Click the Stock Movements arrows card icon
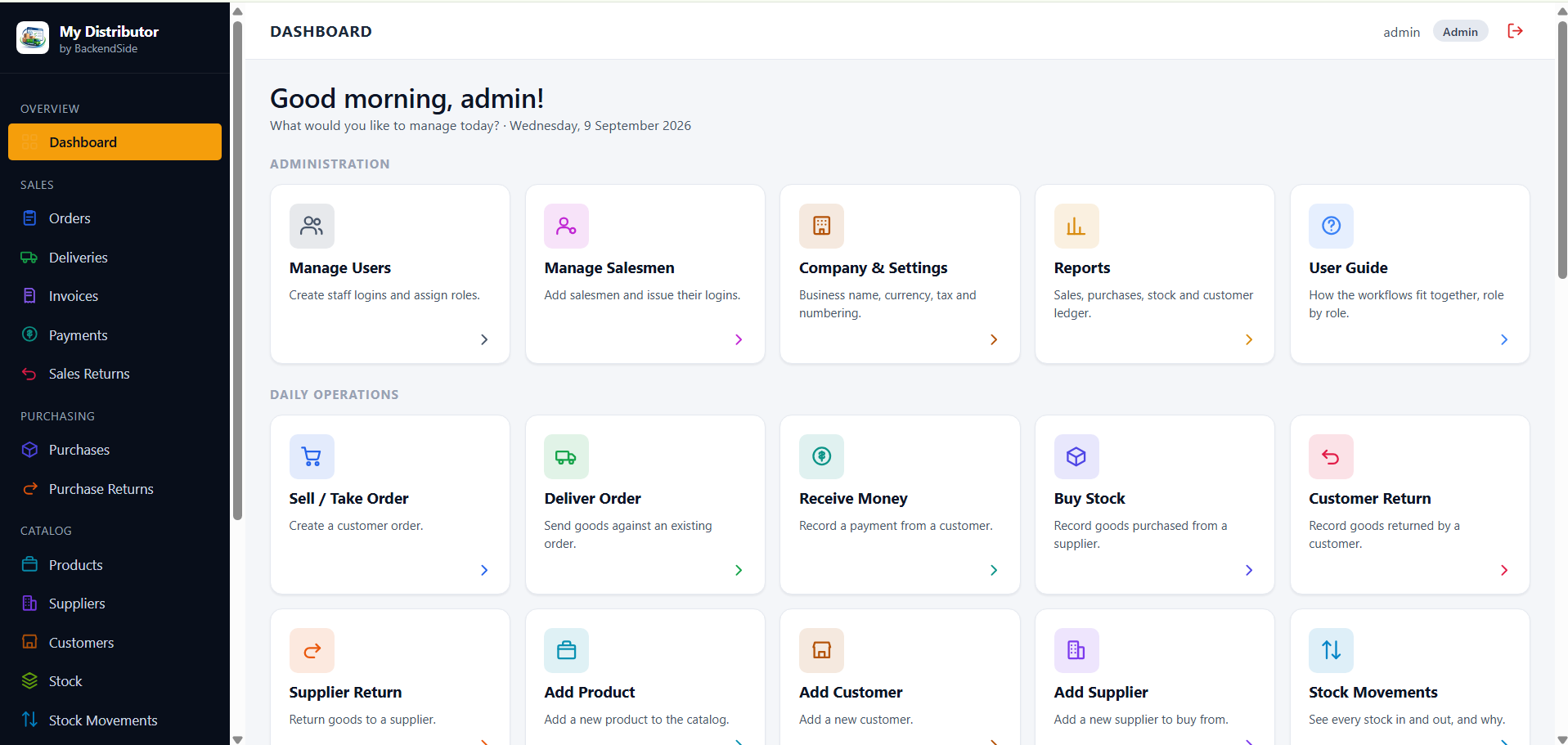The image size is (1568, 745). pyautogui.click(x=1331, y=650)
